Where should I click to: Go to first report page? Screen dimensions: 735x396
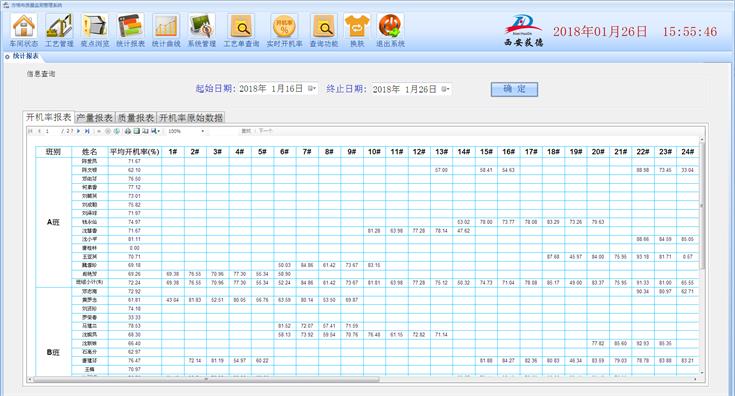point(30,131)
